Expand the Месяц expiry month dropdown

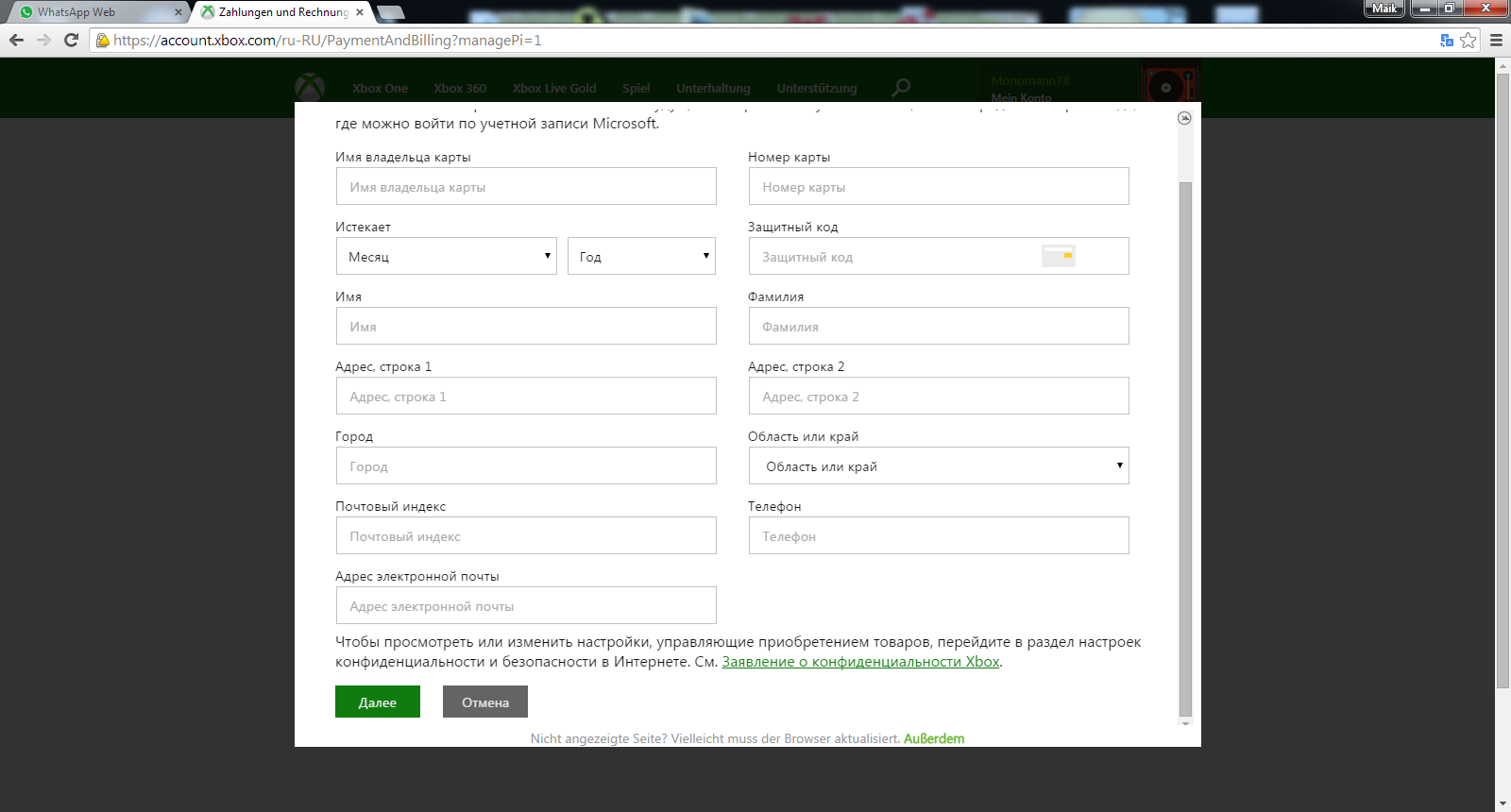point(447,256)
